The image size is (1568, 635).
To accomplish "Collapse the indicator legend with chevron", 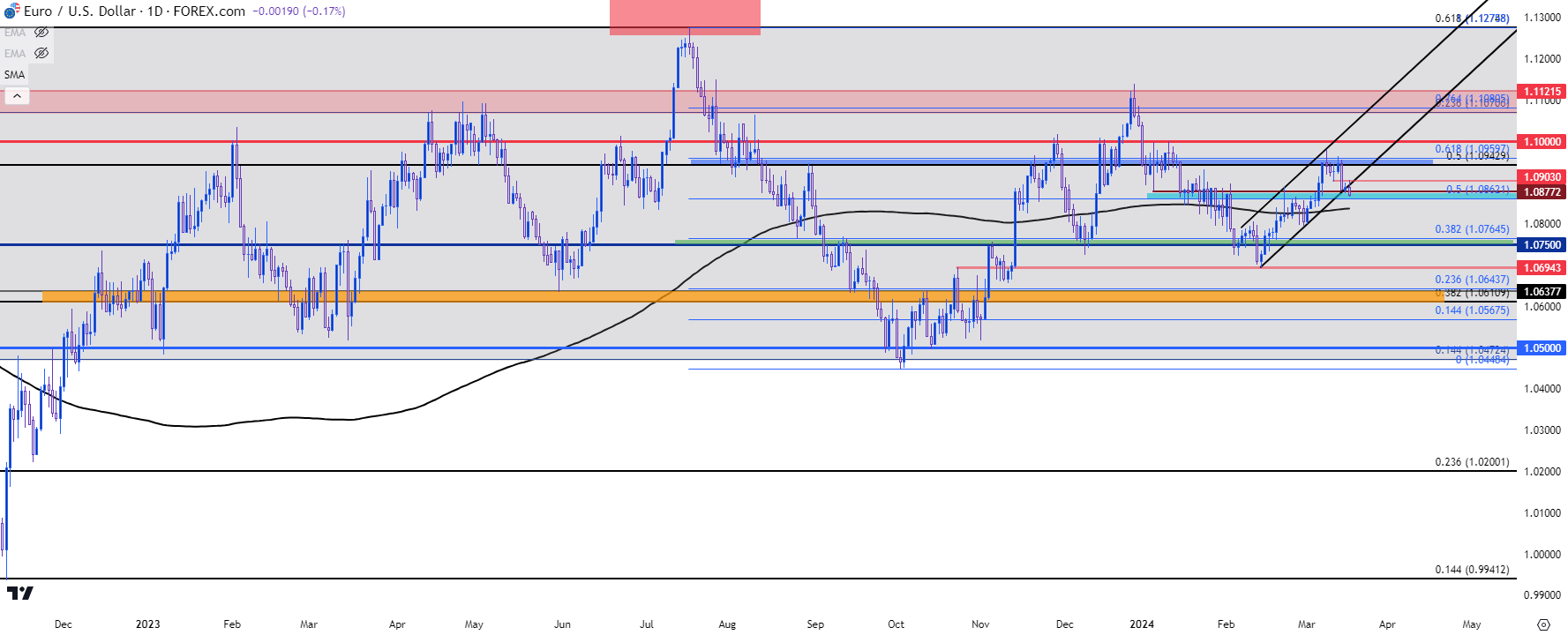I will [17, 96].
